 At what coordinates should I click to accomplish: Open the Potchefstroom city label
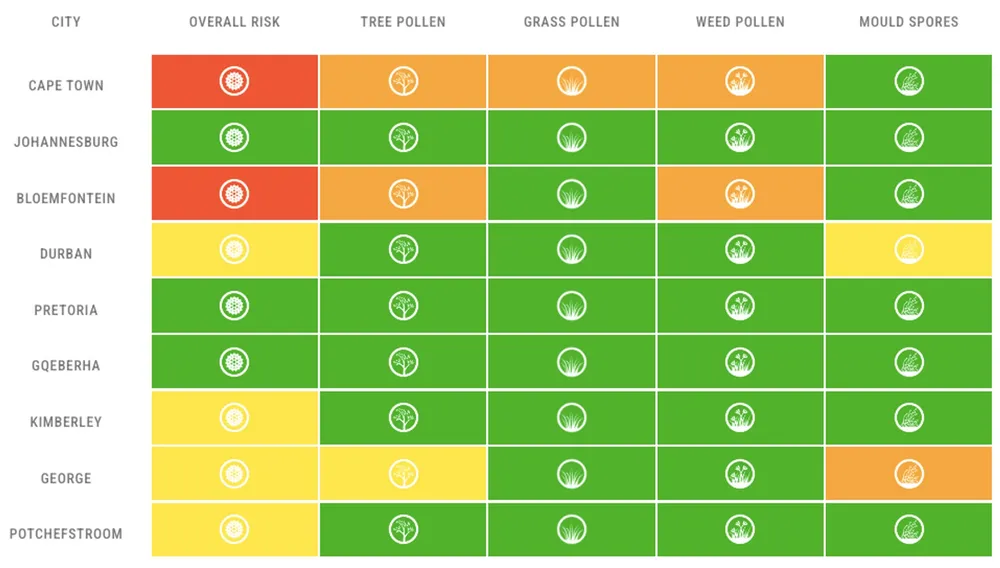coord(66,534)
